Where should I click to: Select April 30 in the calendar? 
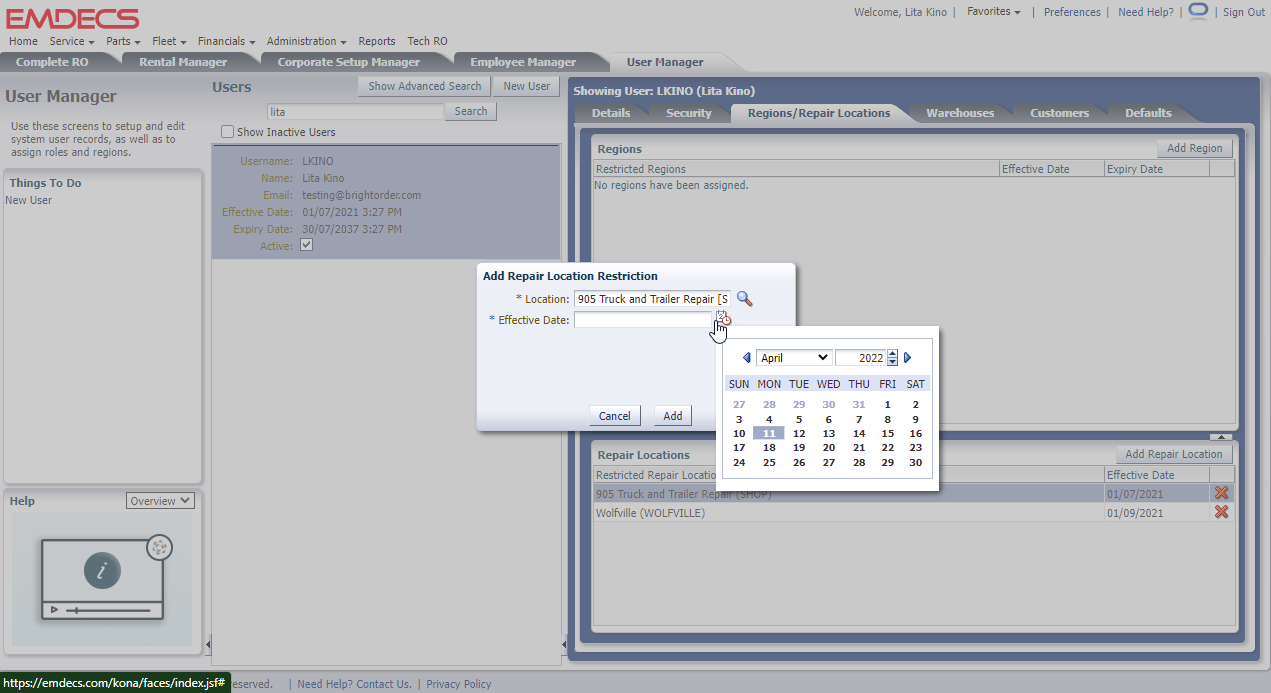915,463
